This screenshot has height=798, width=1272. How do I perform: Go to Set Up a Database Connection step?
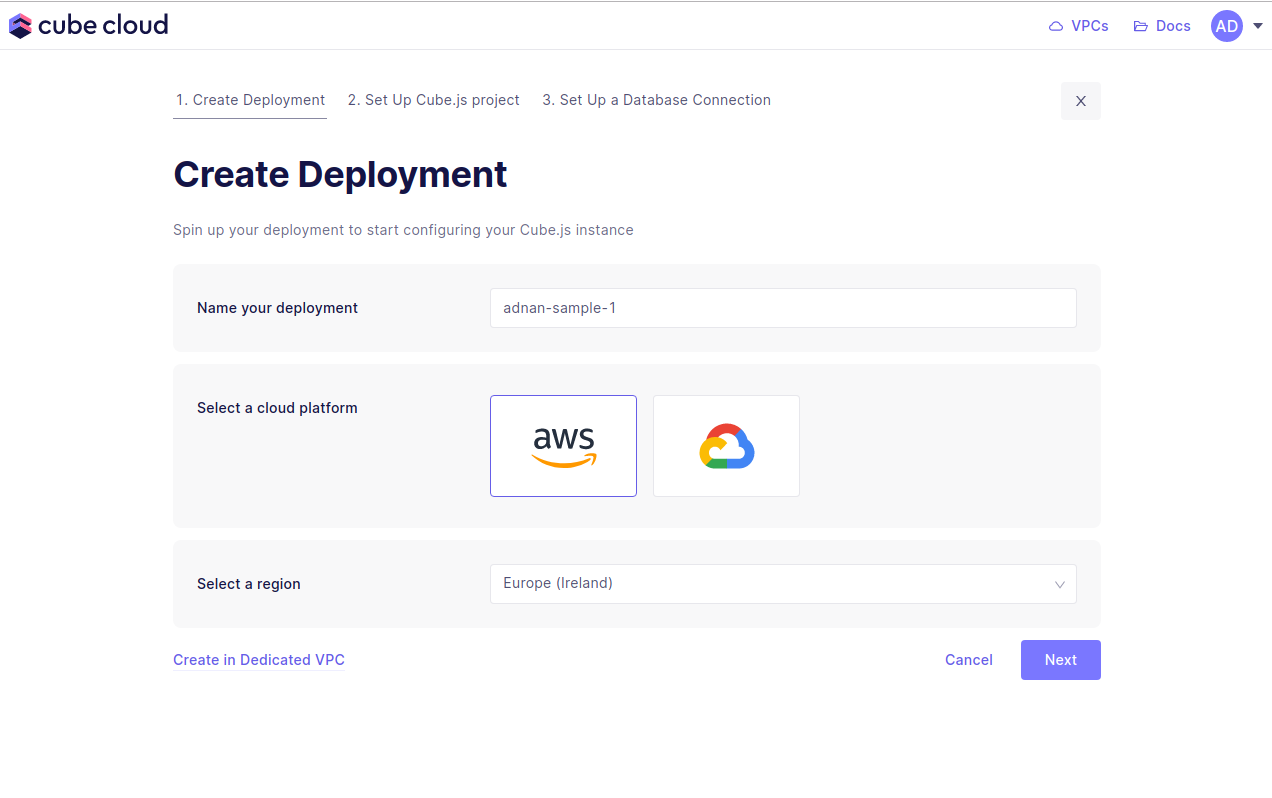(x=656, y=100)
